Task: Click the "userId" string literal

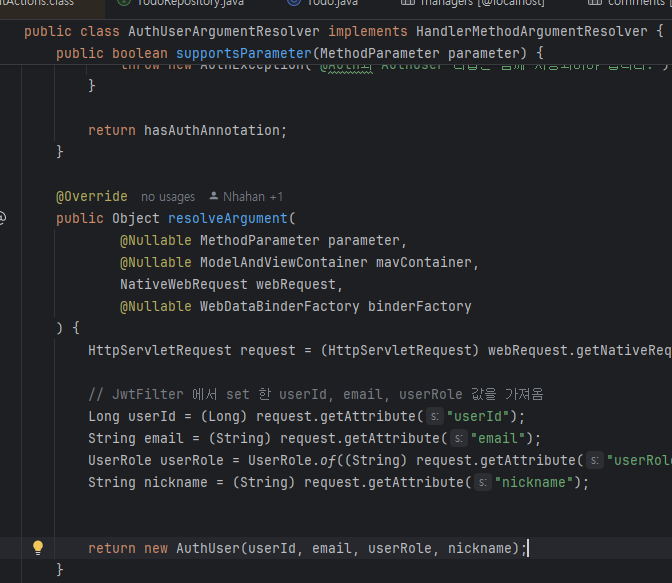Action: click(x=477, y=416)
